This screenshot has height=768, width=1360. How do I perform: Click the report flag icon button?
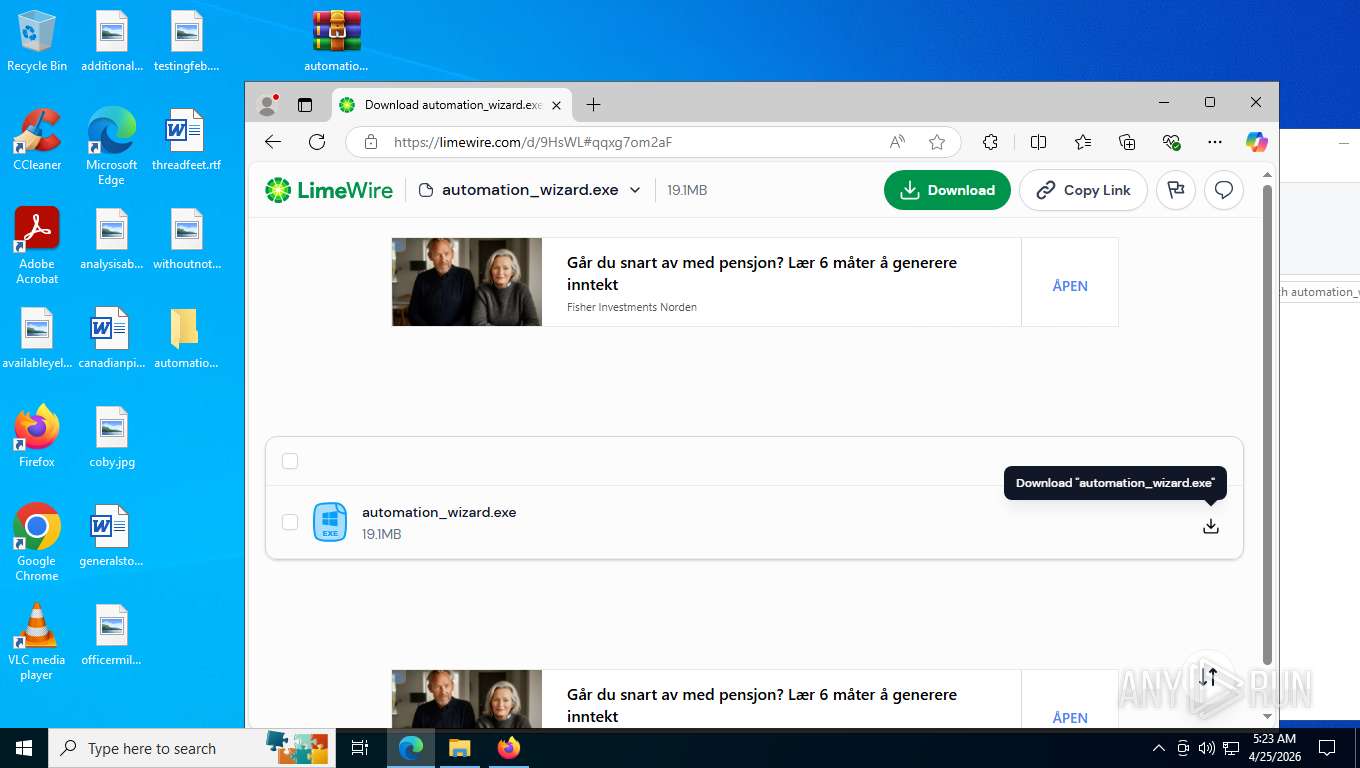[x=1176, y=190]
